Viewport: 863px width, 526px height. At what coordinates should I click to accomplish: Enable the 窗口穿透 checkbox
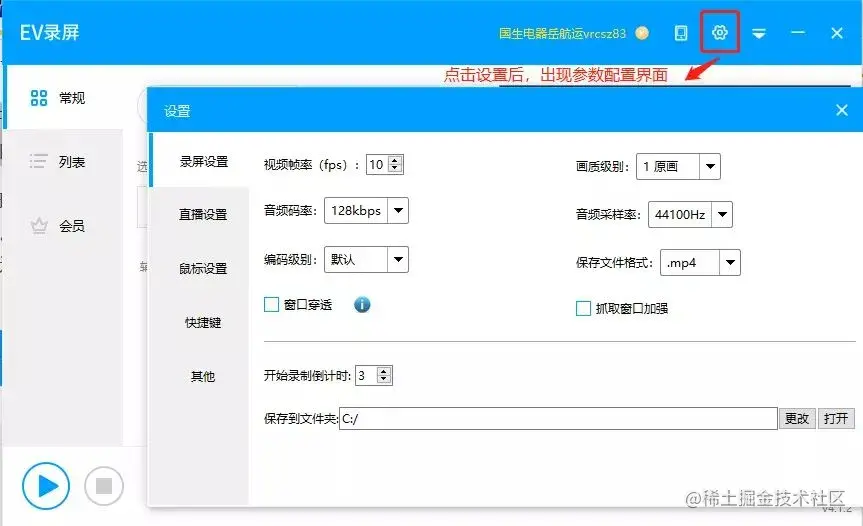pos(271,304)
